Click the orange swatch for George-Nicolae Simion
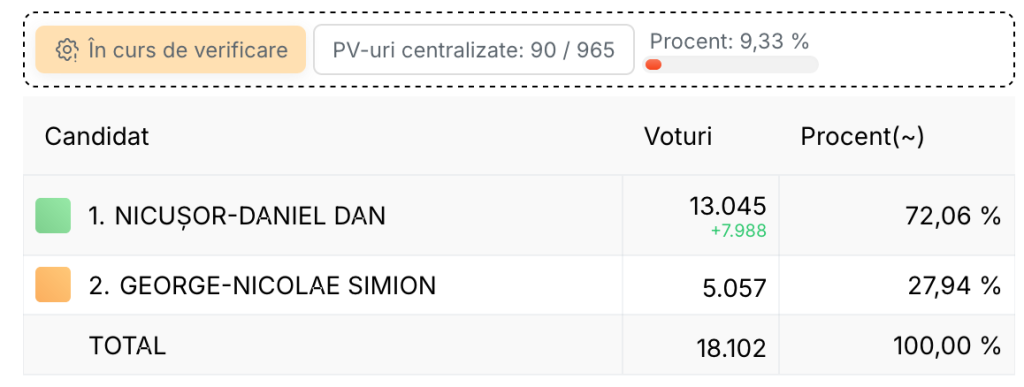Image resolution: width=1024 pixels, height=387 pixels. point(53,285)
